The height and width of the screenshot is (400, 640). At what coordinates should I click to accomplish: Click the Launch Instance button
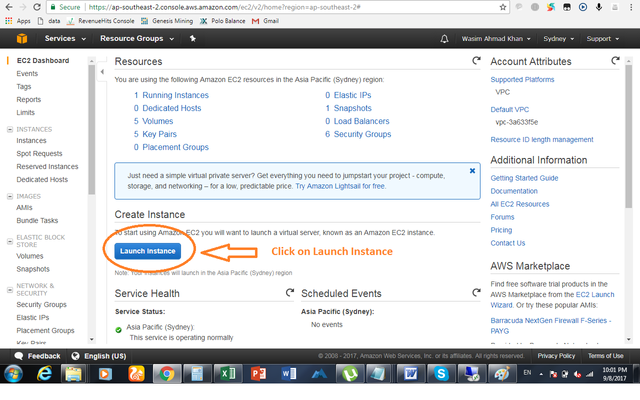tap(148, 251)
